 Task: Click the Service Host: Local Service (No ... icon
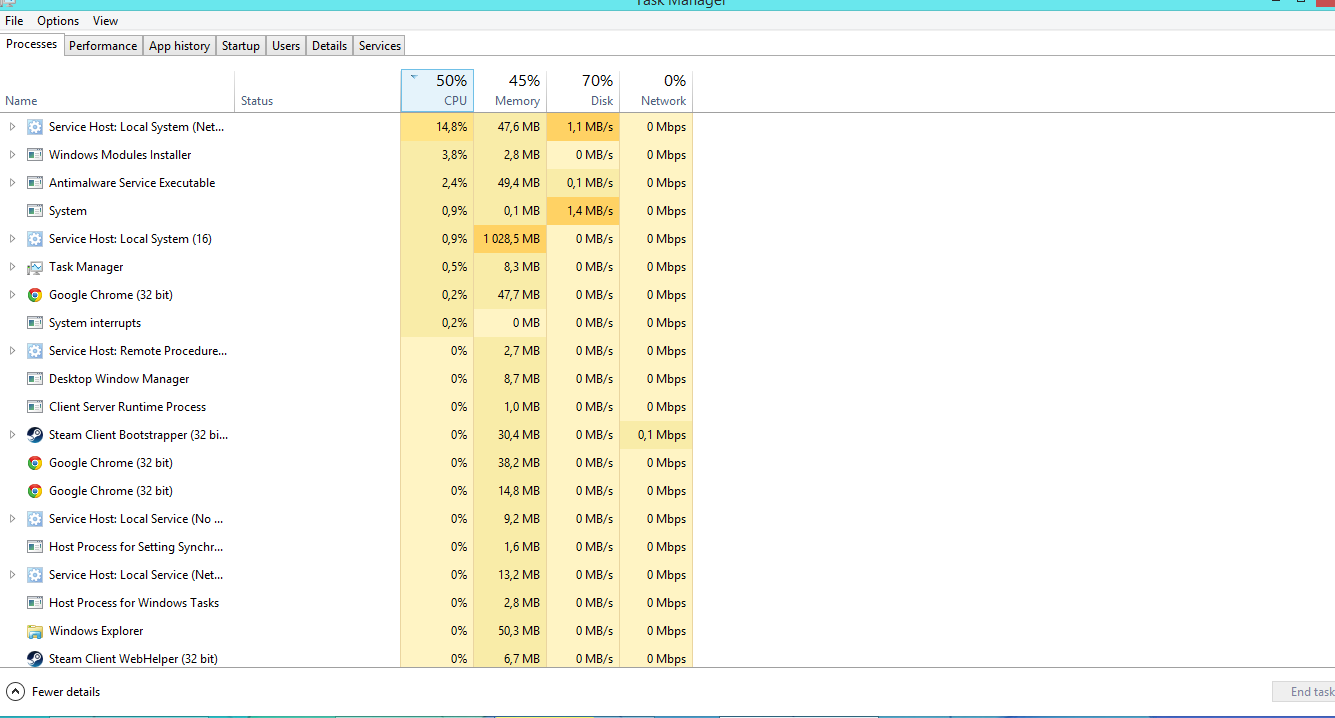(x=35, y=519)
